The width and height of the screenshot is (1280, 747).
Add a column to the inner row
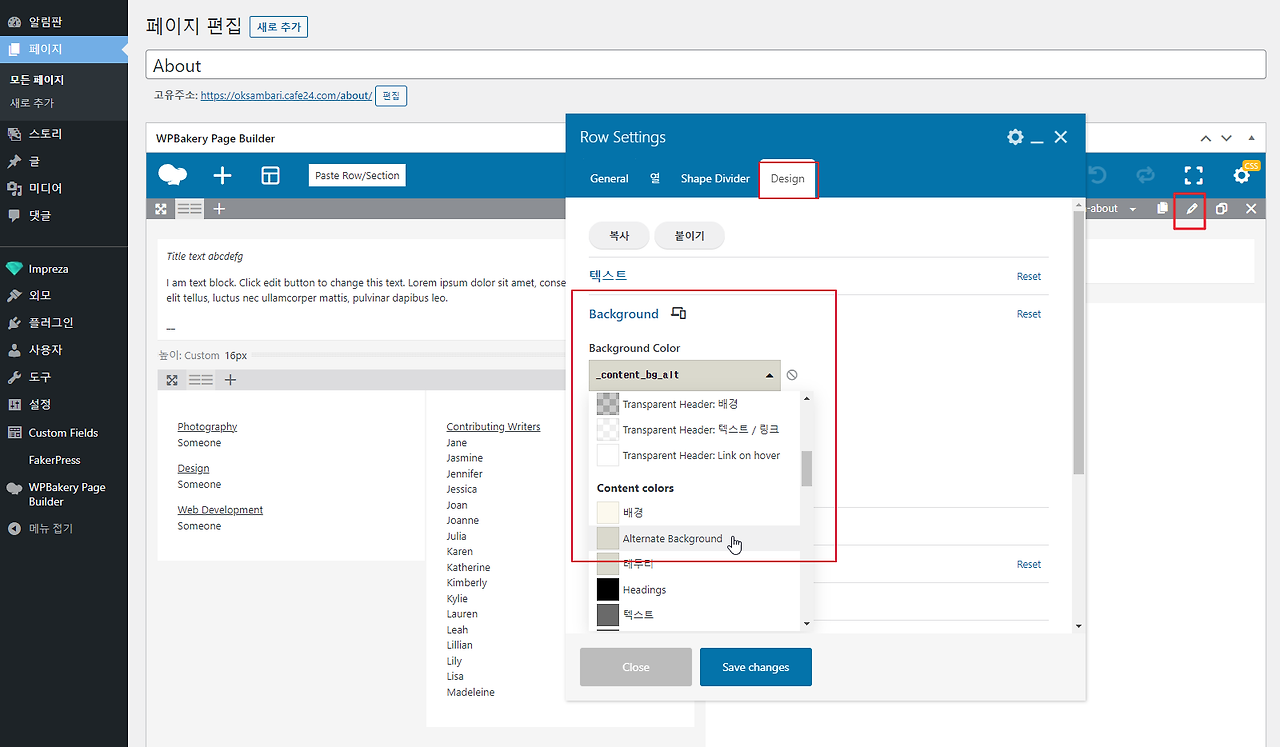tap(231, 380)
